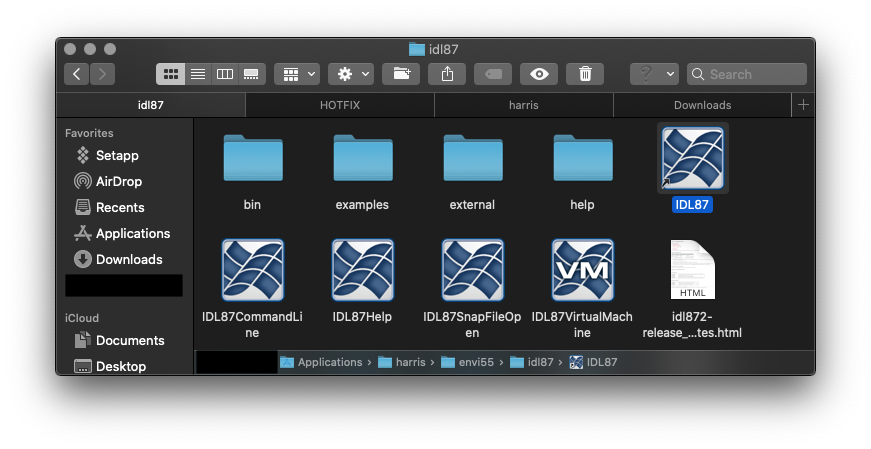
Task: Select the IDL87VirtualMachine icon
Action: tap(582, 270)
